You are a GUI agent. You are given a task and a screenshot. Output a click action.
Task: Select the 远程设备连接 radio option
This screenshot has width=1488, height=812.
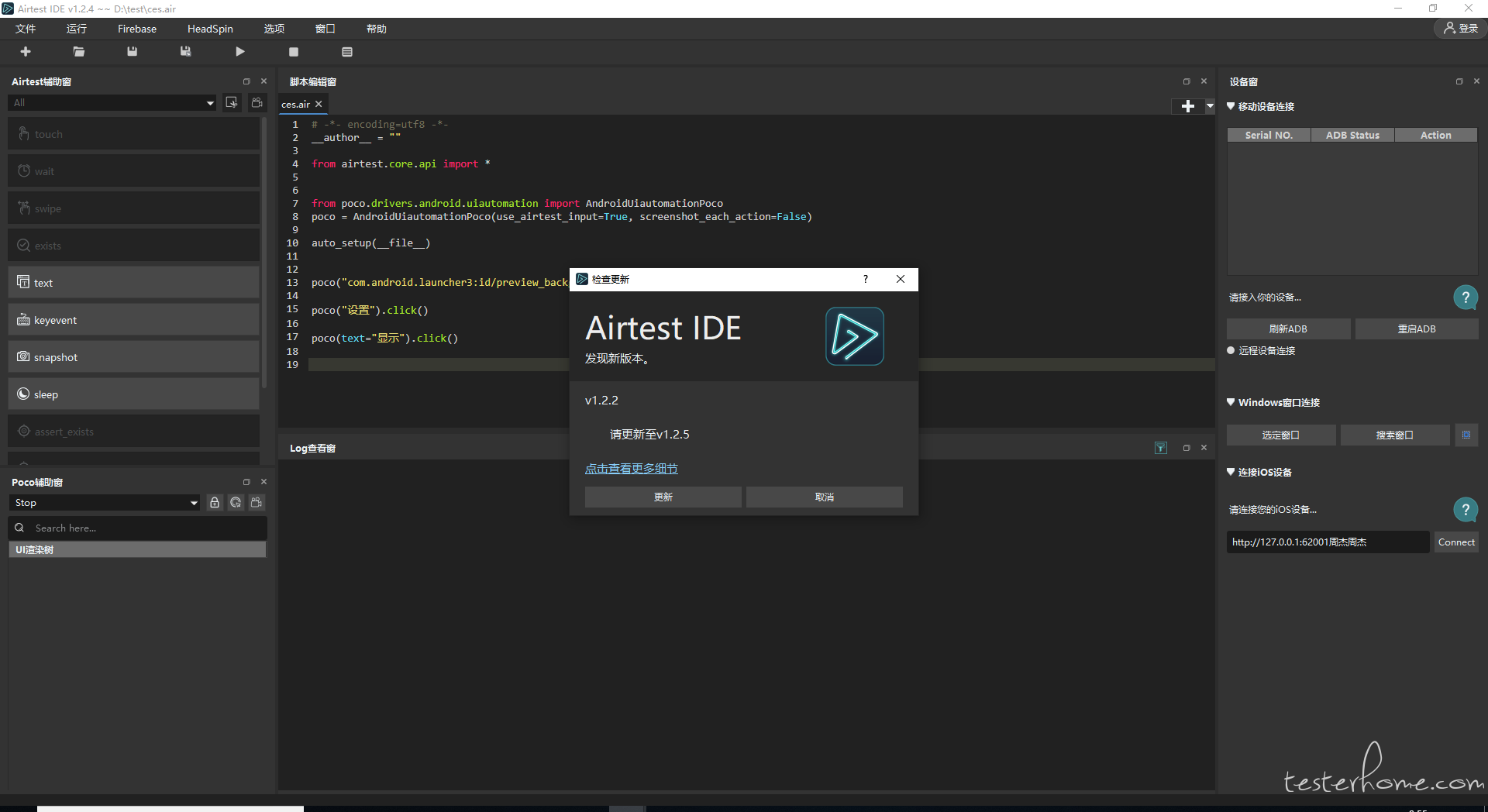point(1231,350)
